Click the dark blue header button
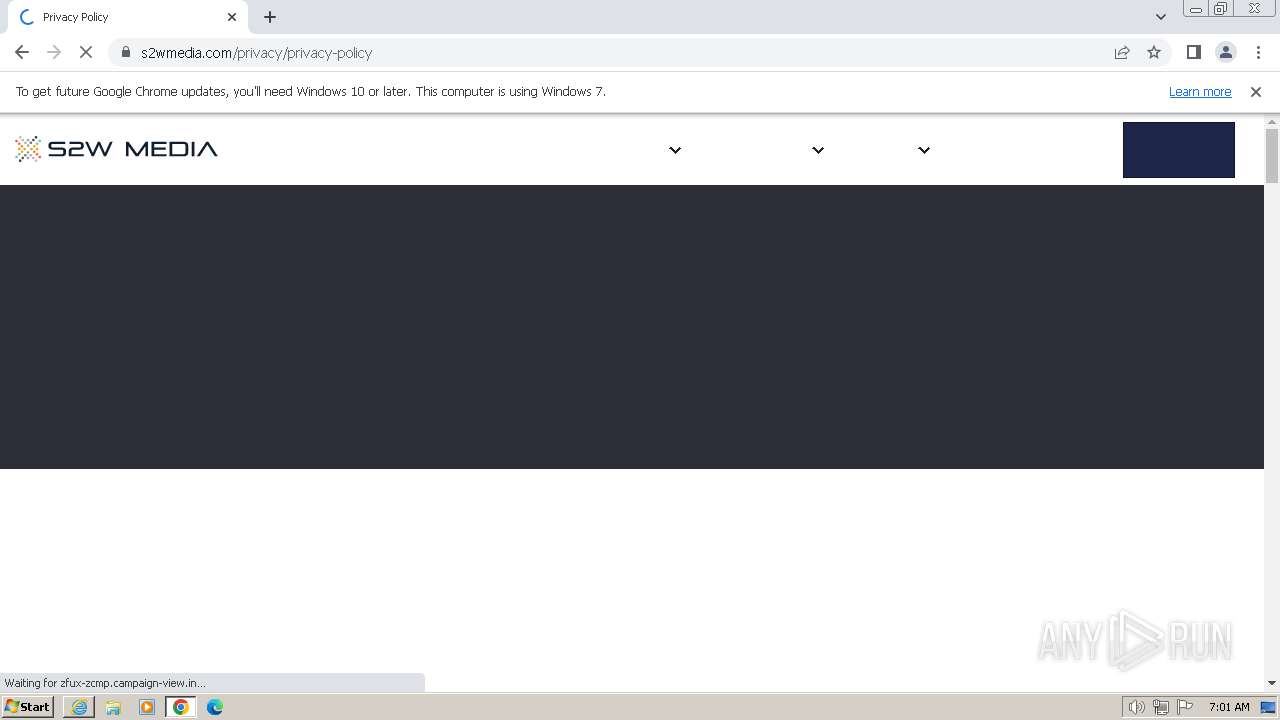 pyautogui.click(x=1179, y=150)
